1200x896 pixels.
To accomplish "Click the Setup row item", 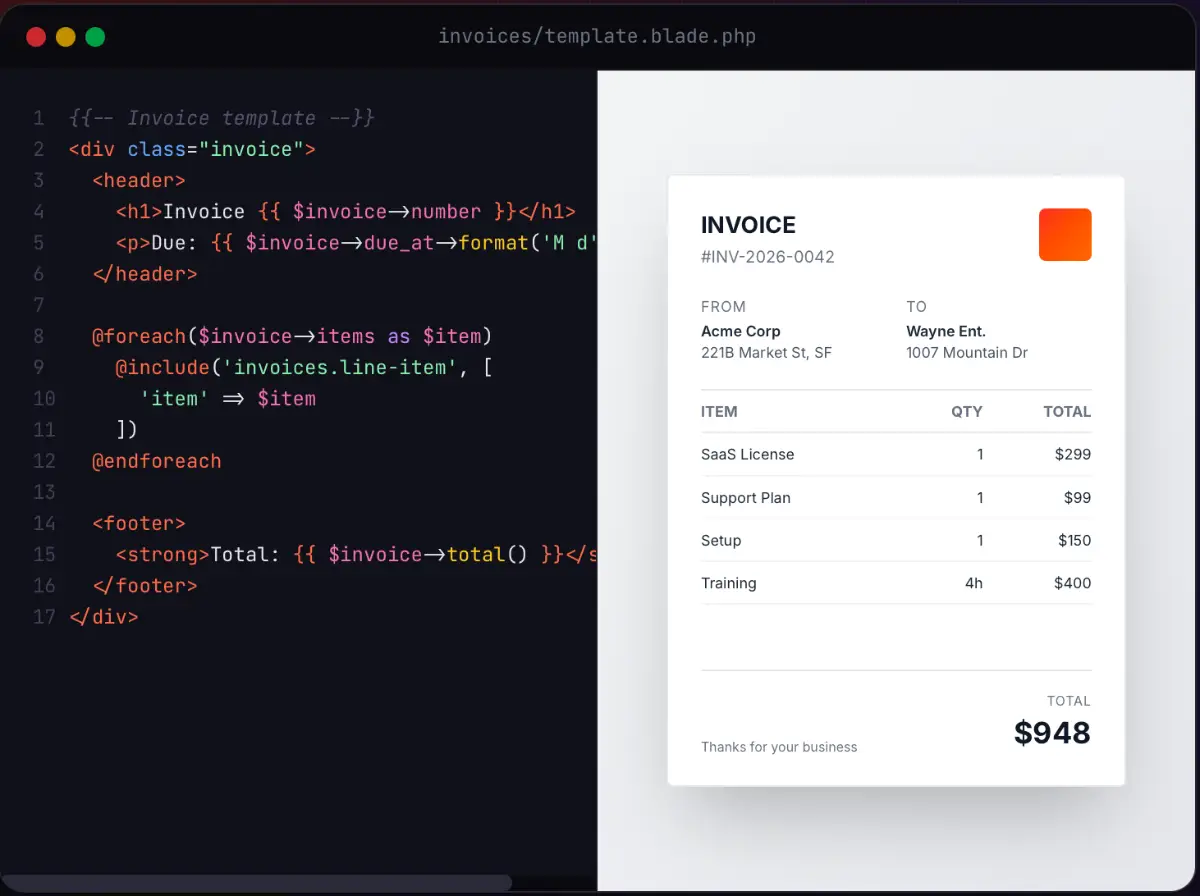I will 721,541.
